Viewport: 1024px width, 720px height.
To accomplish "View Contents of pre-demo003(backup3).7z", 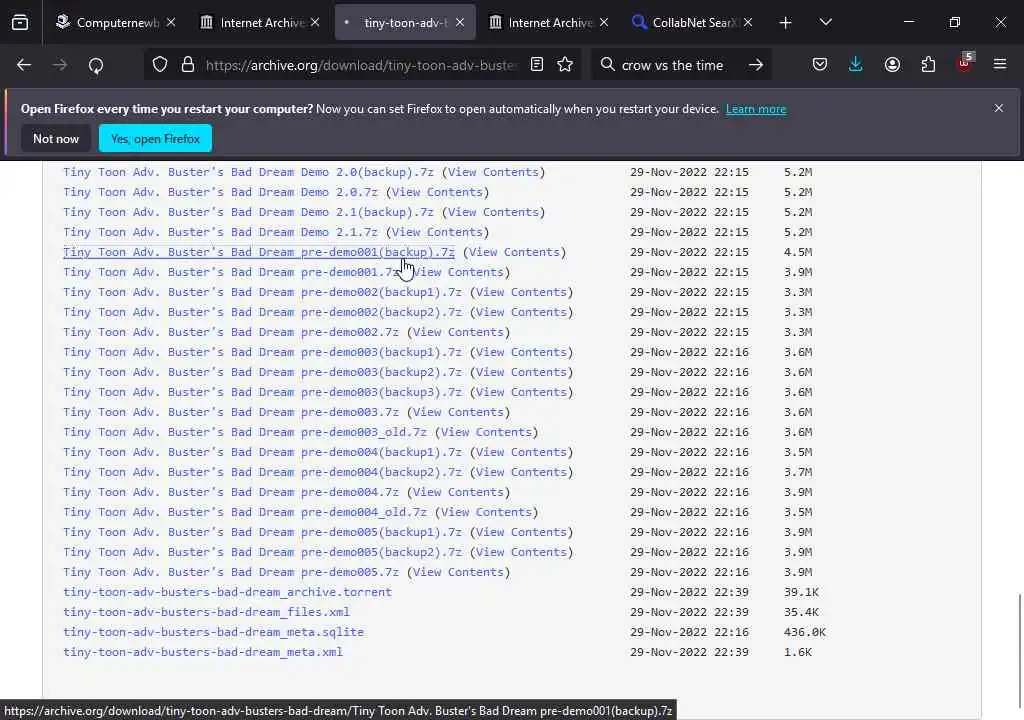I will click(x=521, y=392).
